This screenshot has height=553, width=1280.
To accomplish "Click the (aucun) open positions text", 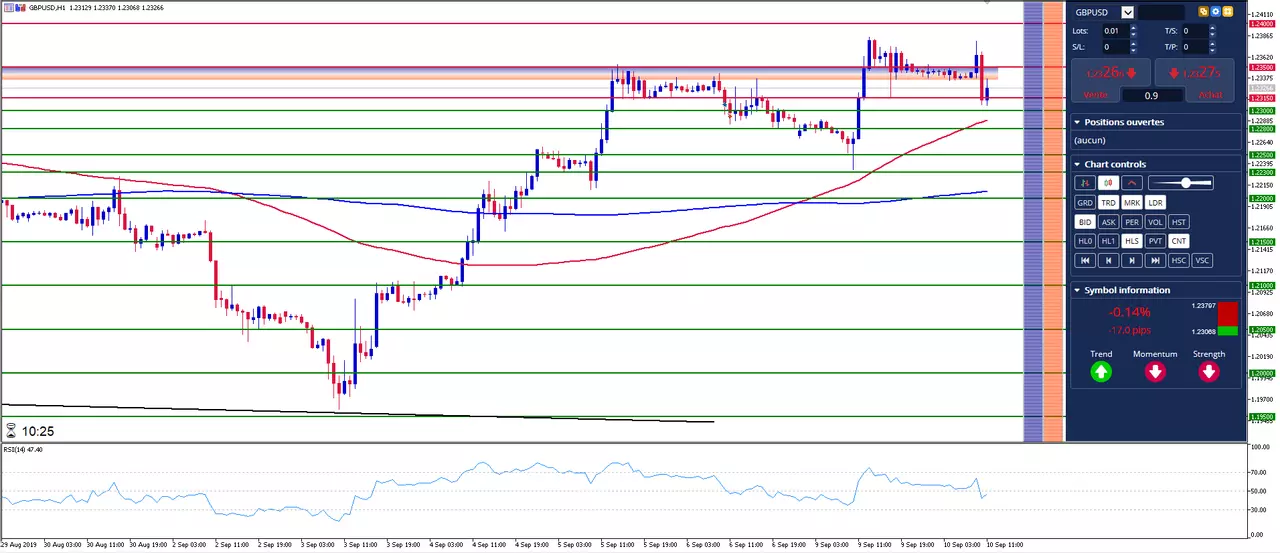I will click(x=1089, y=140).
